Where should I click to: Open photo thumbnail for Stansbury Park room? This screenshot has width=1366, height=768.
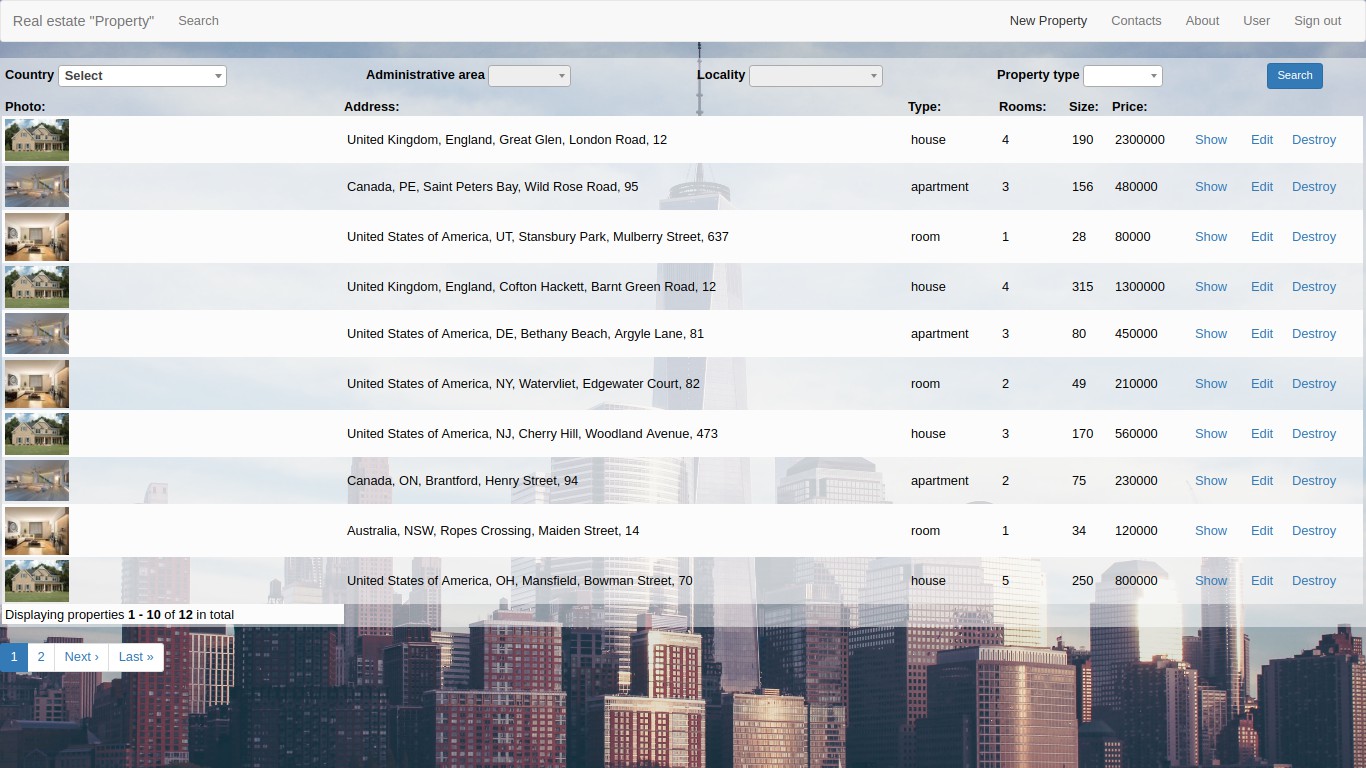37,237
